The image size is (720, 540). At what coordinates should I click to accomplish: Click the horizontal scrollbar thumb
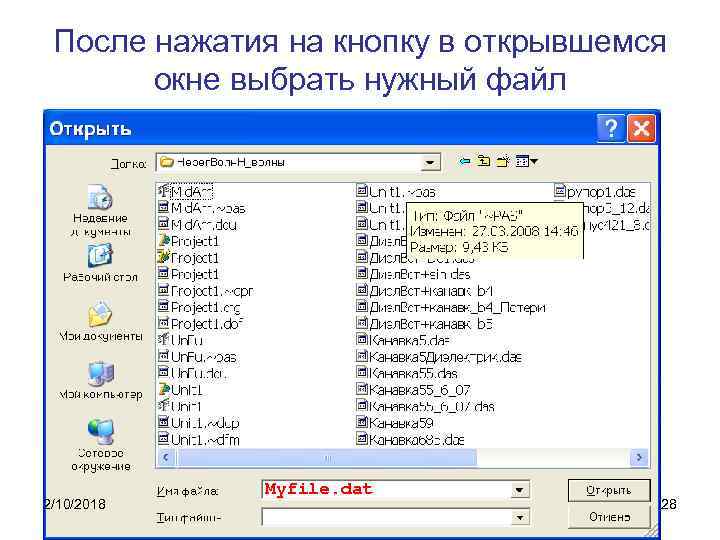tap(327, 457)
